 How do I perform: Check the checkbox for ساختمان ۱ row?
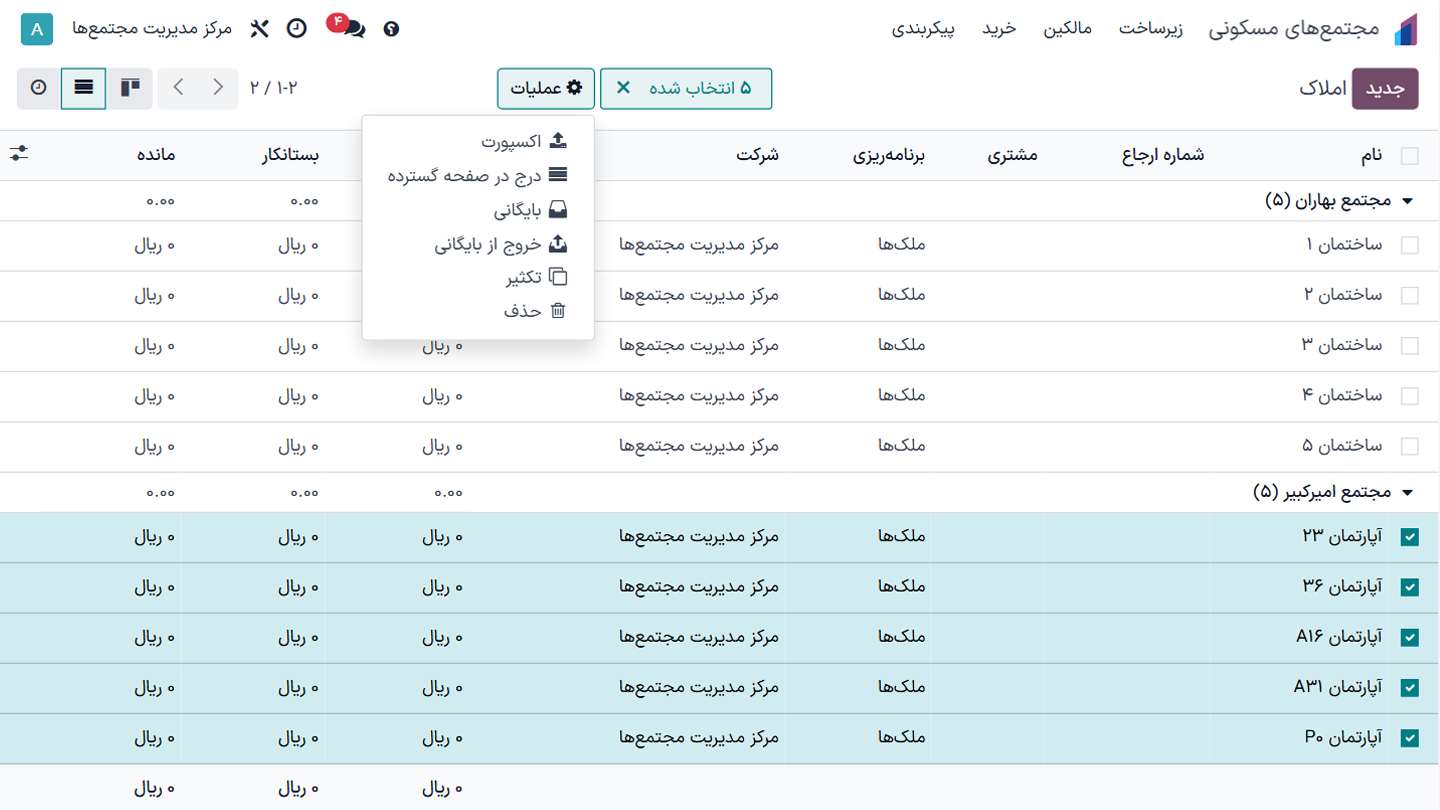click(x=1410, y=245)
